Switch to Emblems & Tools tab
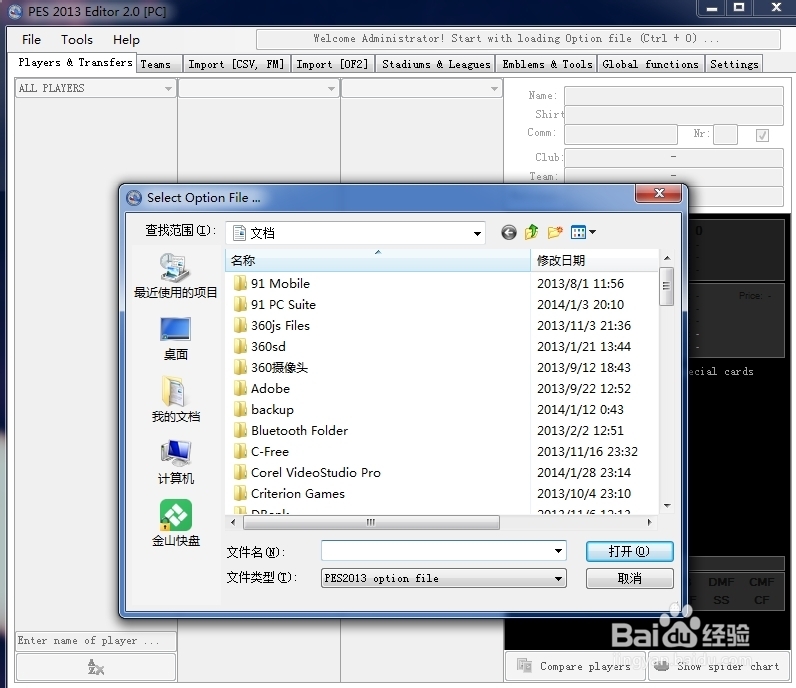 coord(547,64)
